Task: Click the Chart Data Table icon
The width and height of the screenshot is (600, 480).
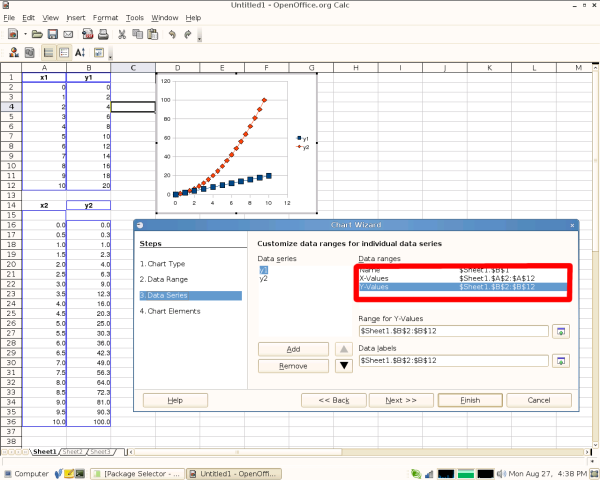Action: pyautogui.click(x=29, y=52)
